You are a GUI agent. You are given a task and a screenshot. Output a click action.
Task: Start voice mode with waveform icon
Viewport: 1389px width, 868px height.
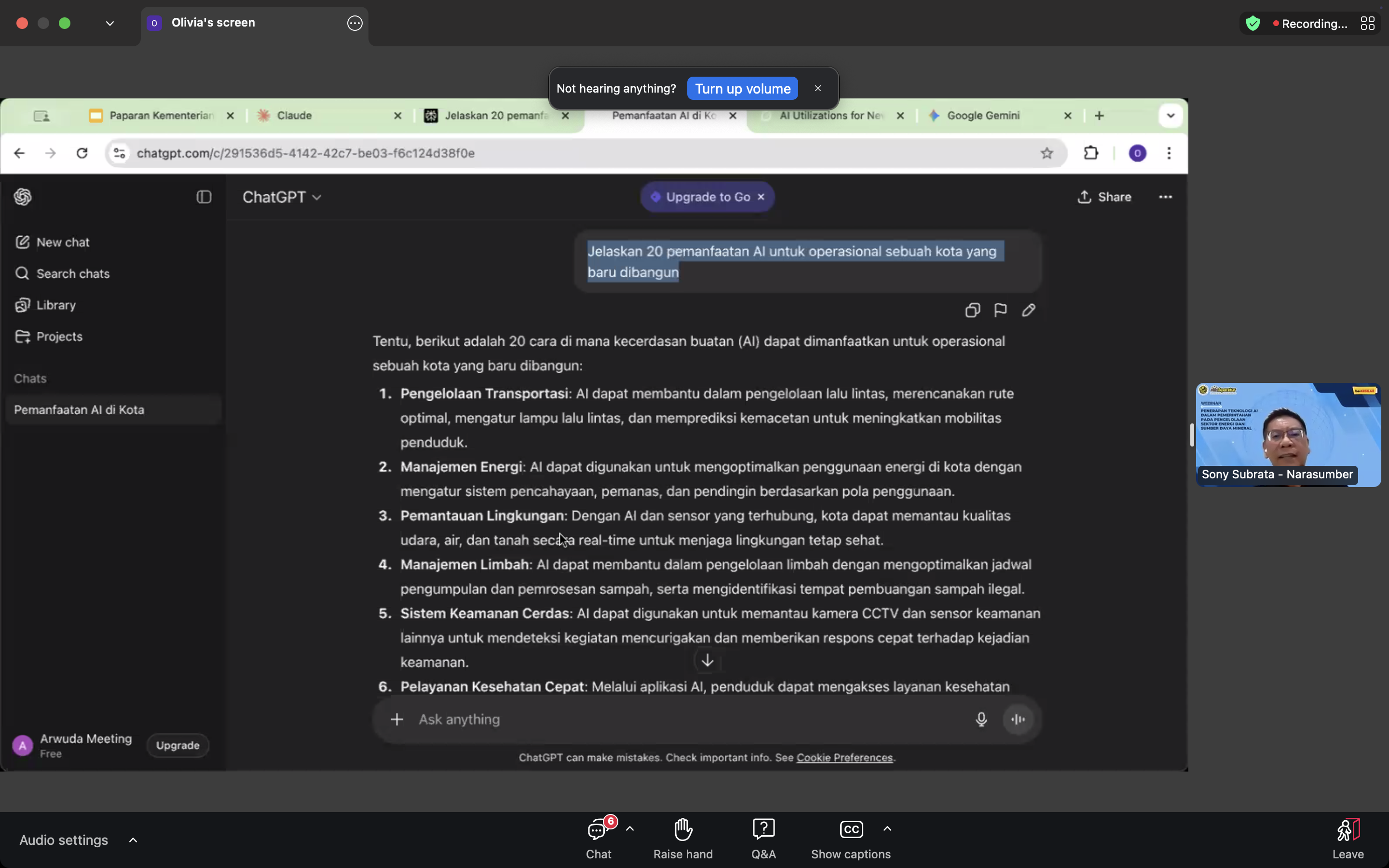(x=1018, y=719)
